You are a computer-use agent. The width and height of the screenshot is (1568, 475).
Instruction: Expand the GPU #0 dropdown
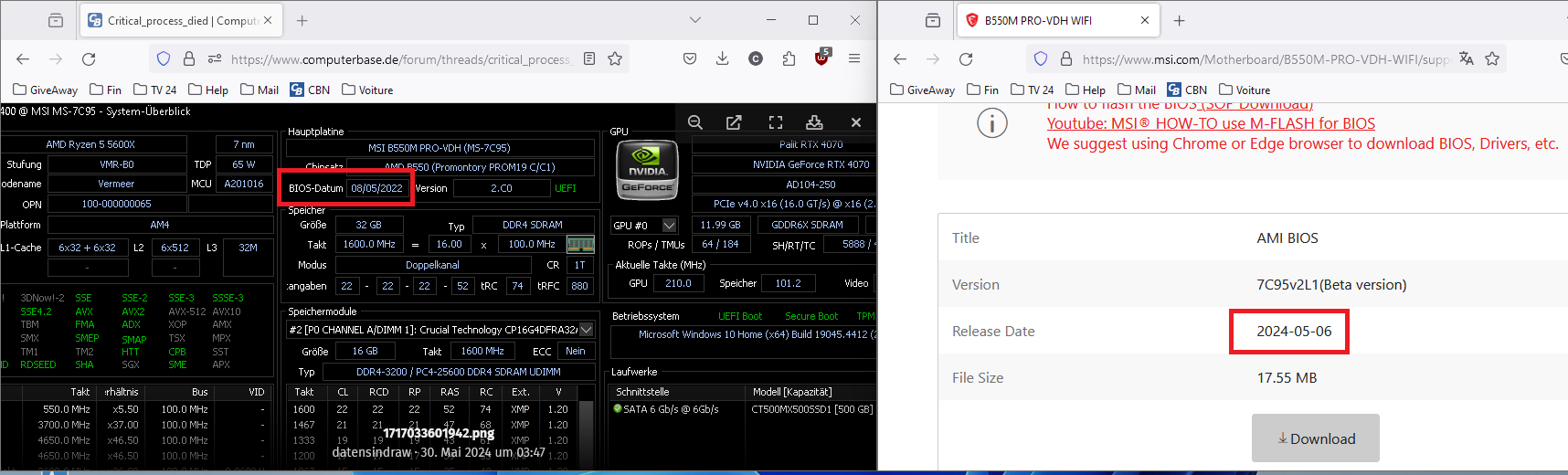click(670, 225)
